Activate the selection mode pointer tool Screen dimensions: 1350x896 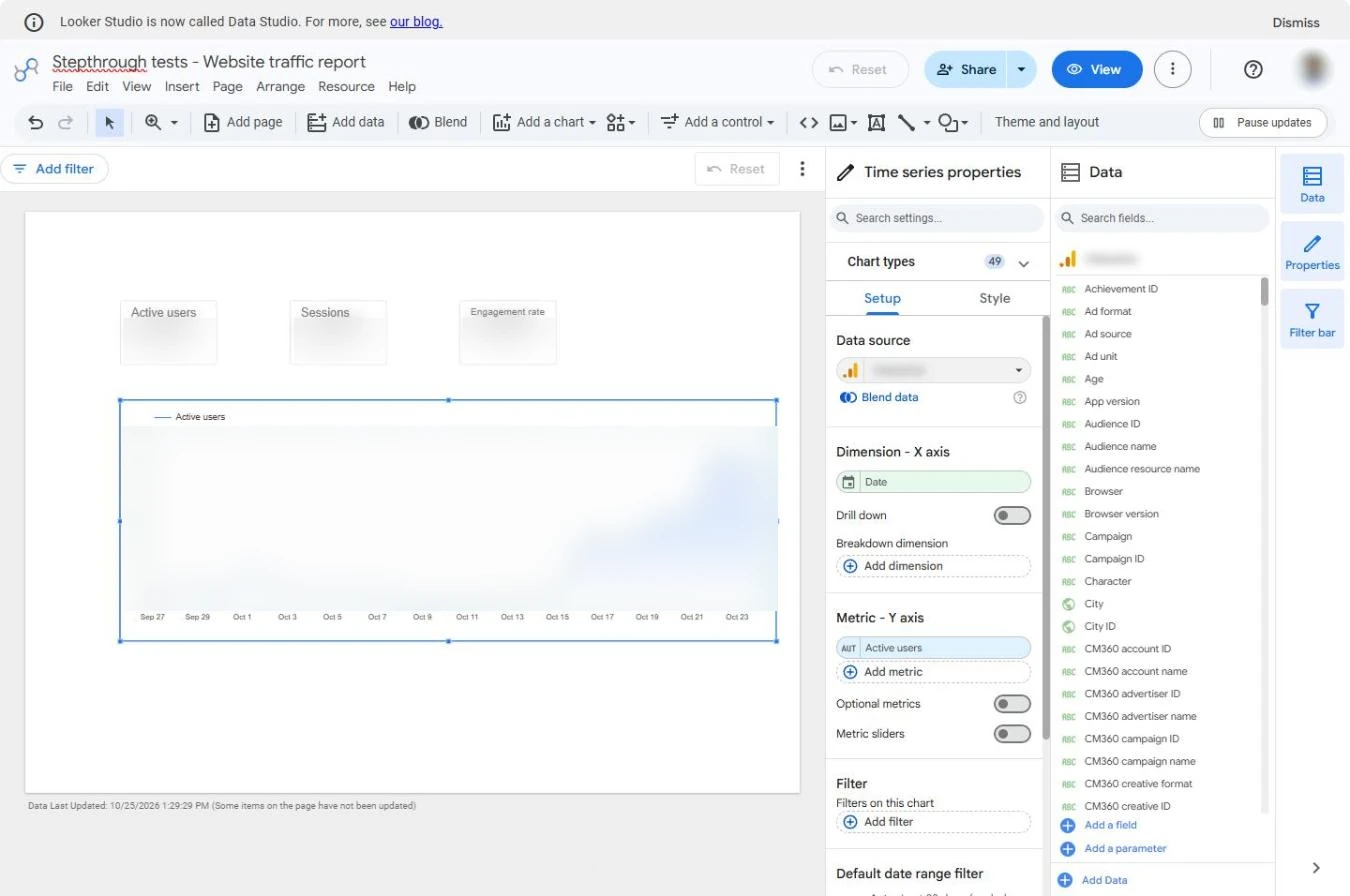tap(109, 122)
